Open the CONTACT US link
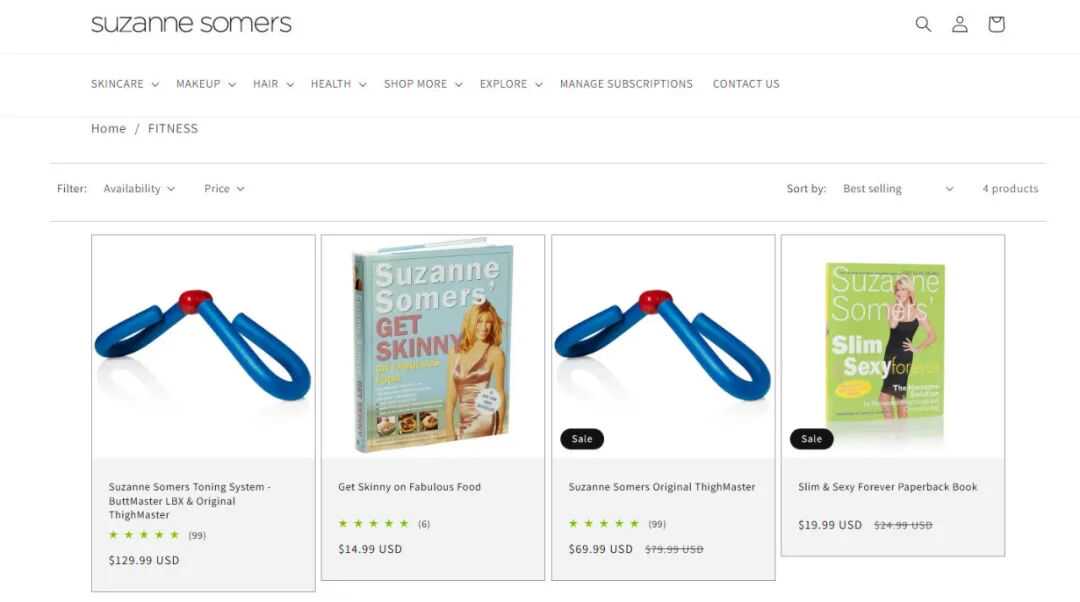Viewport: 1080px width, 602px height. (746, 84)
